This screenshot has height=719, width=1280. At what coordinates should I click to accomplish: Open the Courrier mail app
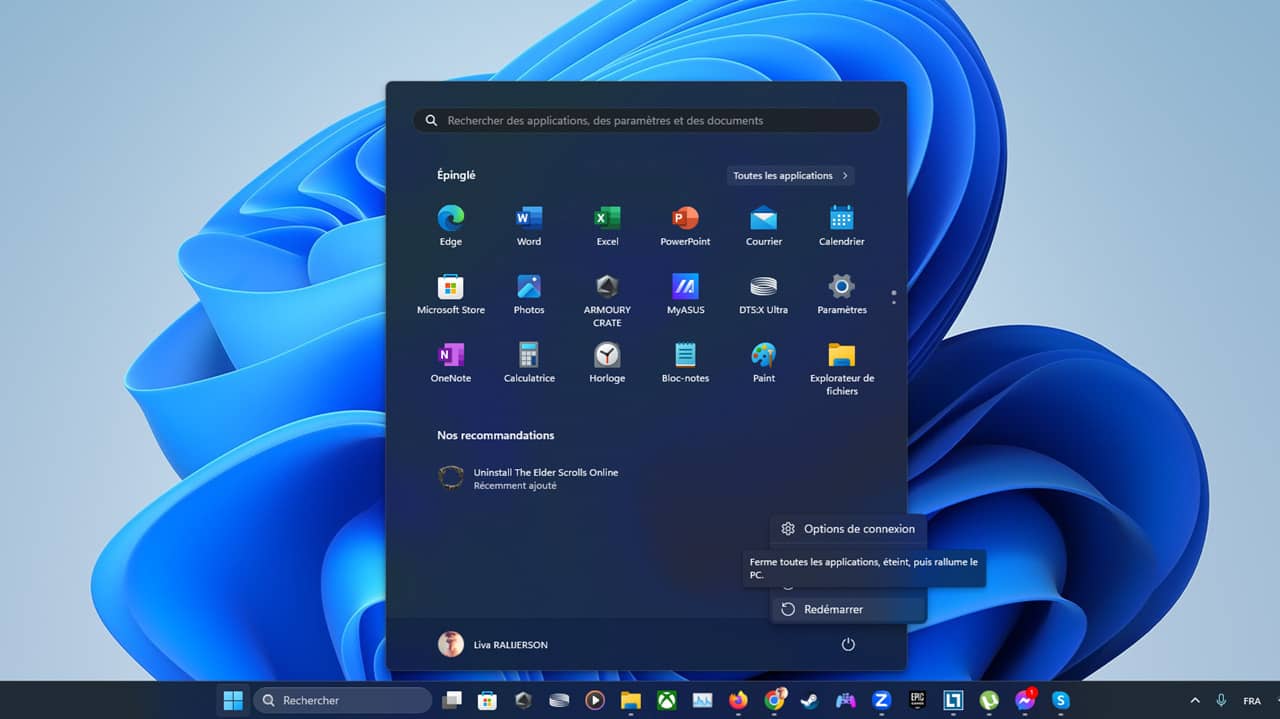click(x=764, y=225)
